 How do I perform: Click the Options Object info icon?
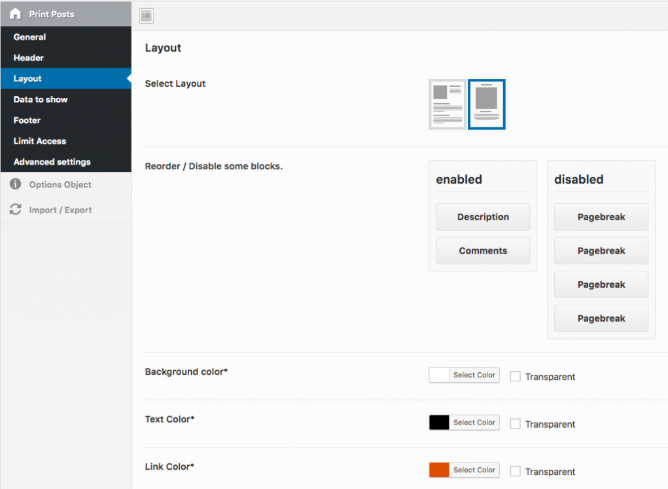pyautogui.click(x=15, y=184)
